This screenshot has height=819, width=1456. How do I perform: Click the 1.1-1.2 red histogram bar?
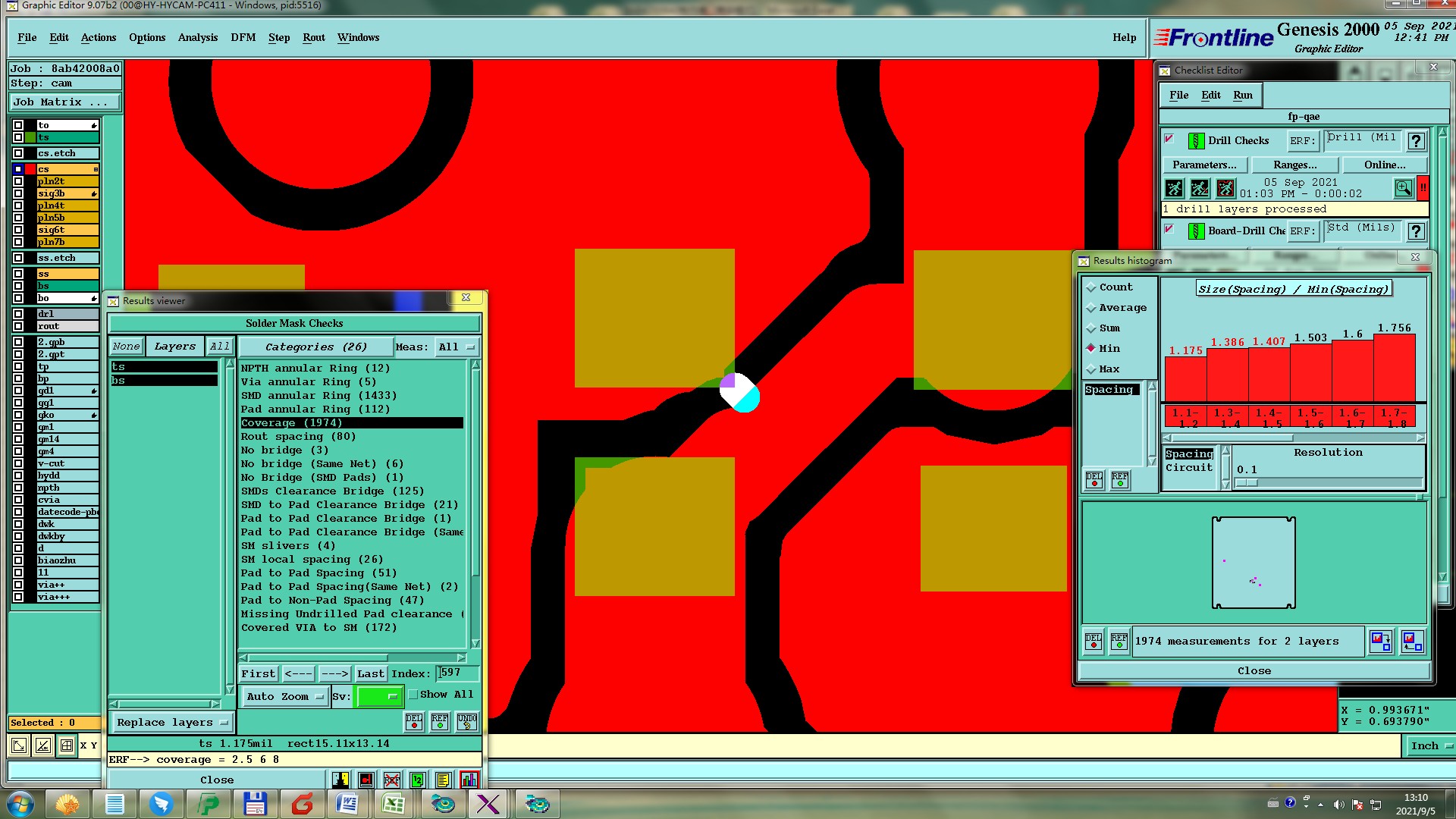coord(1185,378)
